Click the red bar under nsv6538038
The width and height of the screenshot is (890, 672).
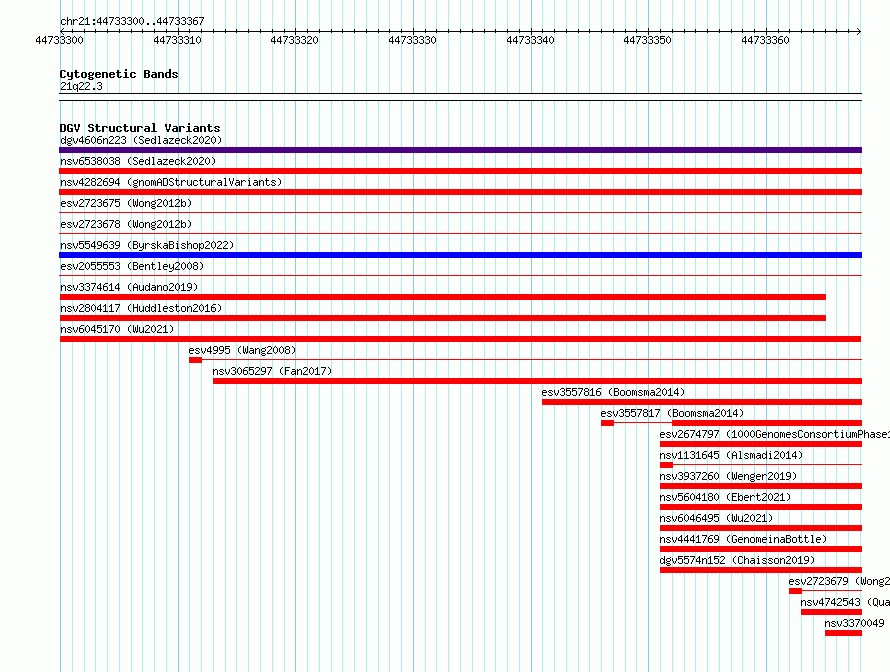tap(460, 171)
